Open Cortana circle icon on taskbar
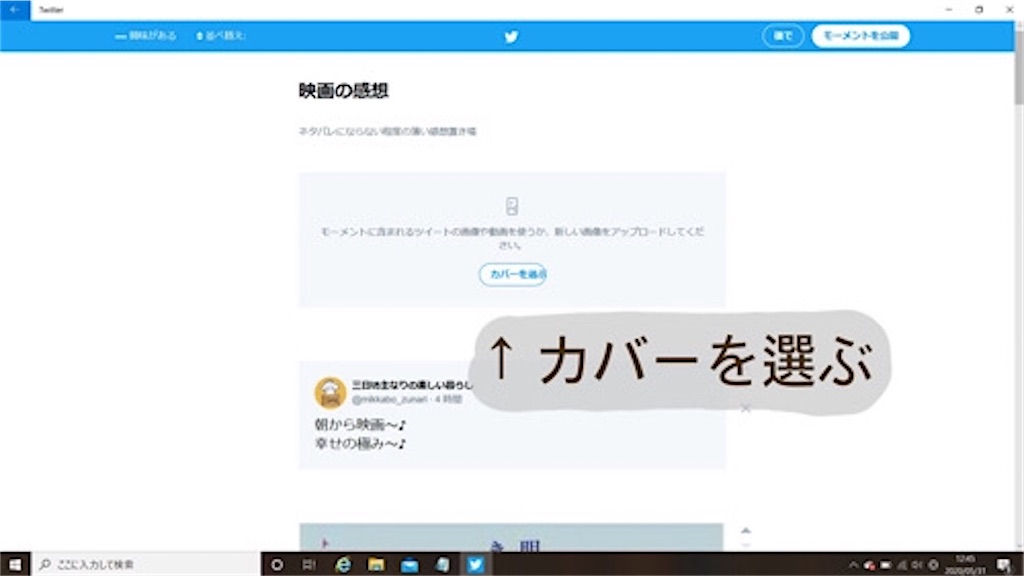The width and height of the screenshot is (1024, 576). click(277, 564)
